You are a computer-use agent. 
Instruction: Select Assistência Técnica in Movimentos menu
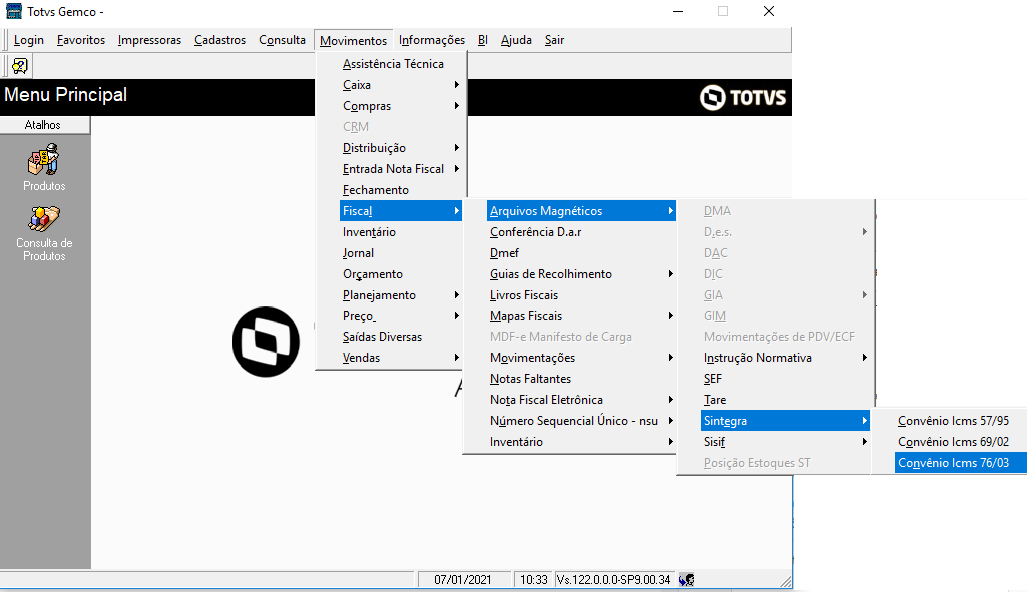click(401, 64)
